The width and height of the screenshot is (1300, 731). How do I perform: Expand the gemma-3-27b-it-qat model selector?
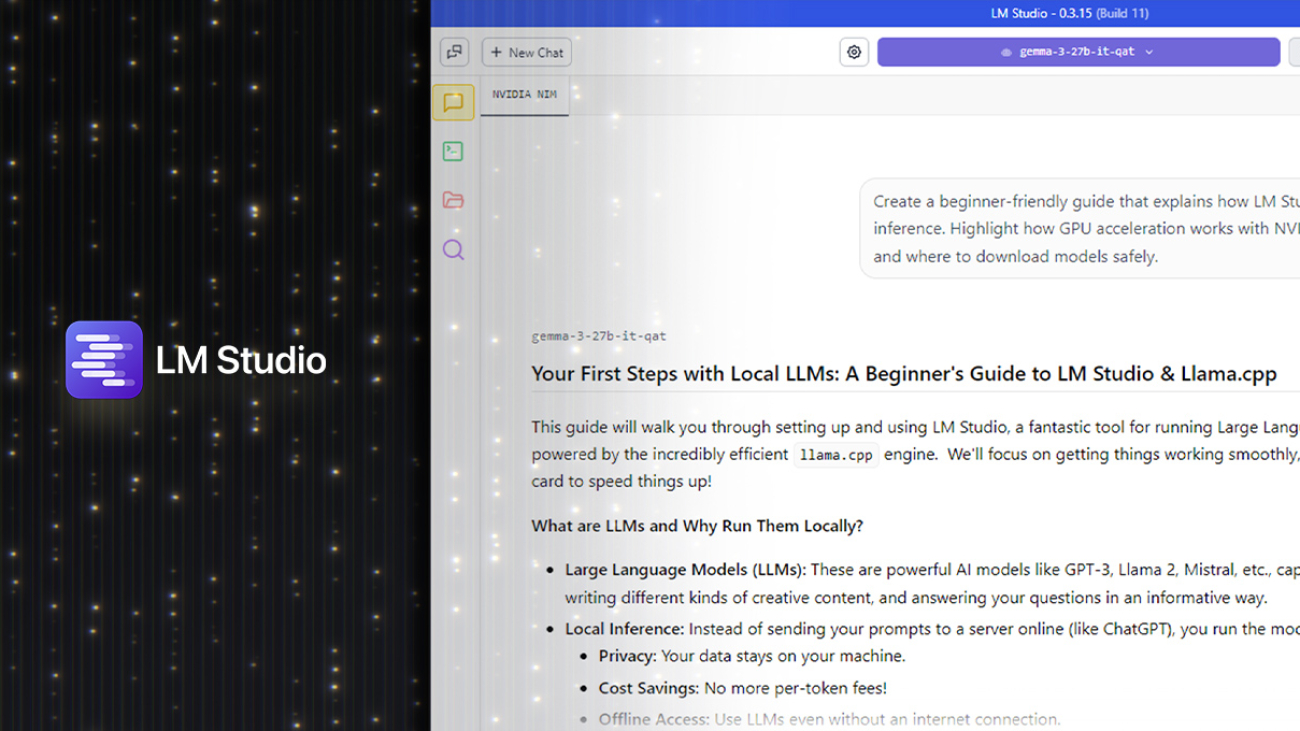[x=1078, y=52]
